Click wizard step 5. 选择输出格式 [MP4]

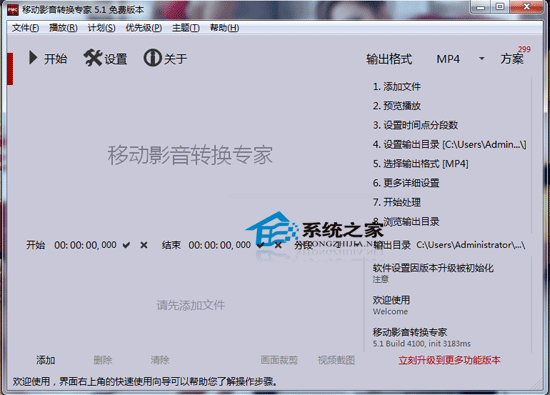[x=421, y=163]
